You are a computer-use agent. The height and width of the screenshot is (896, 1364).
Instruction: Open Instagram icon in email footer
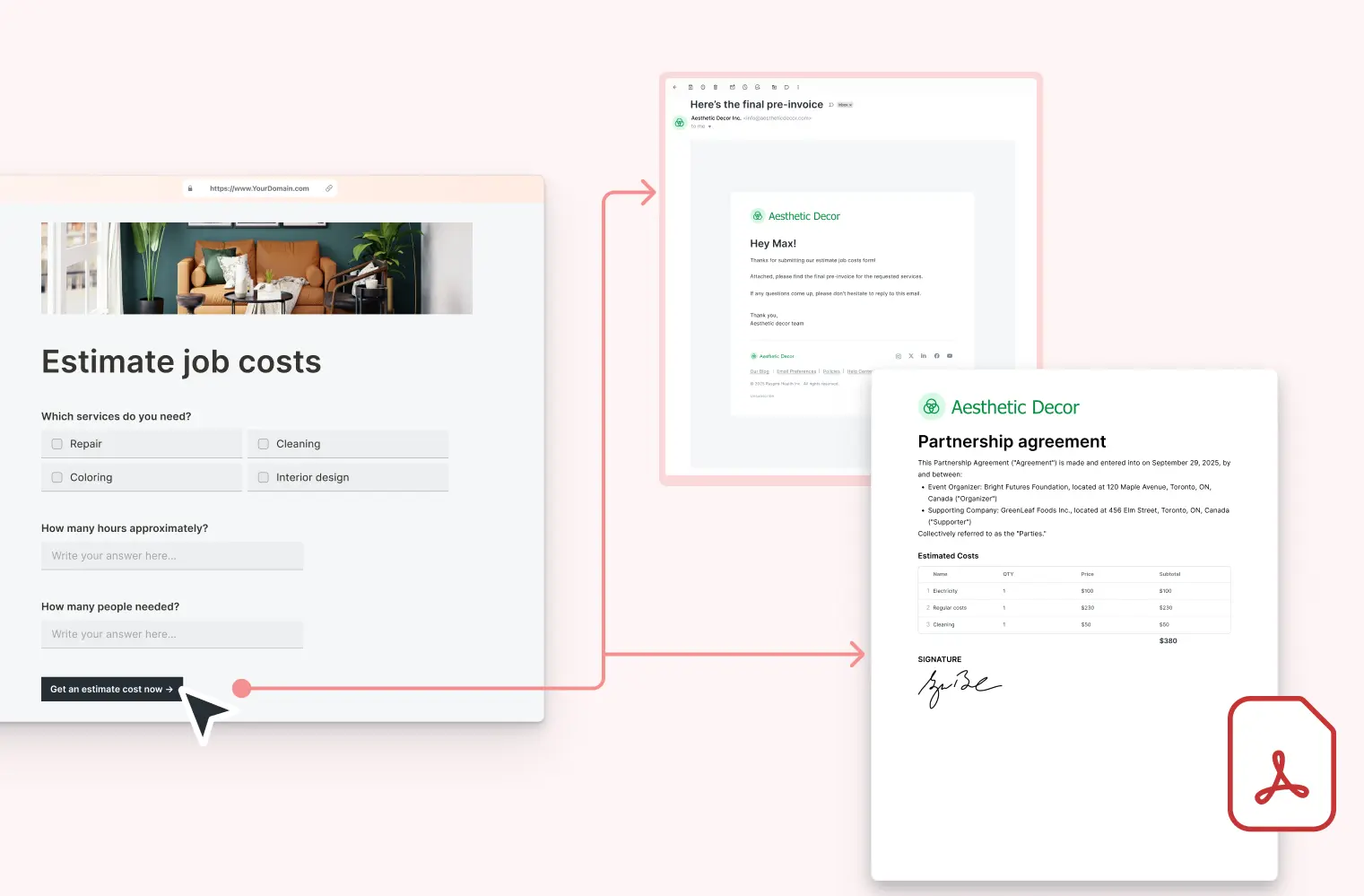[899, 356]
